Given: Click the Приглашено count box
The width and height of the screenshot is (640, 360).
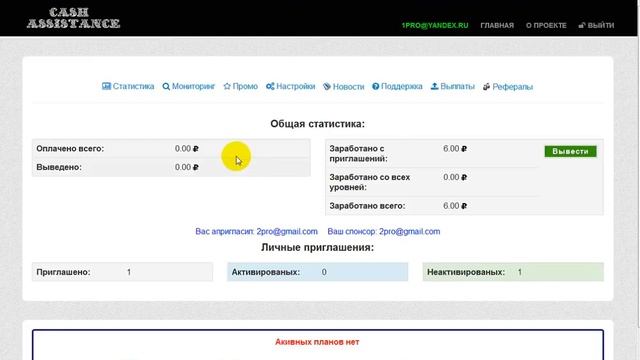Looking at the screenshot, I should click(122, 272).
